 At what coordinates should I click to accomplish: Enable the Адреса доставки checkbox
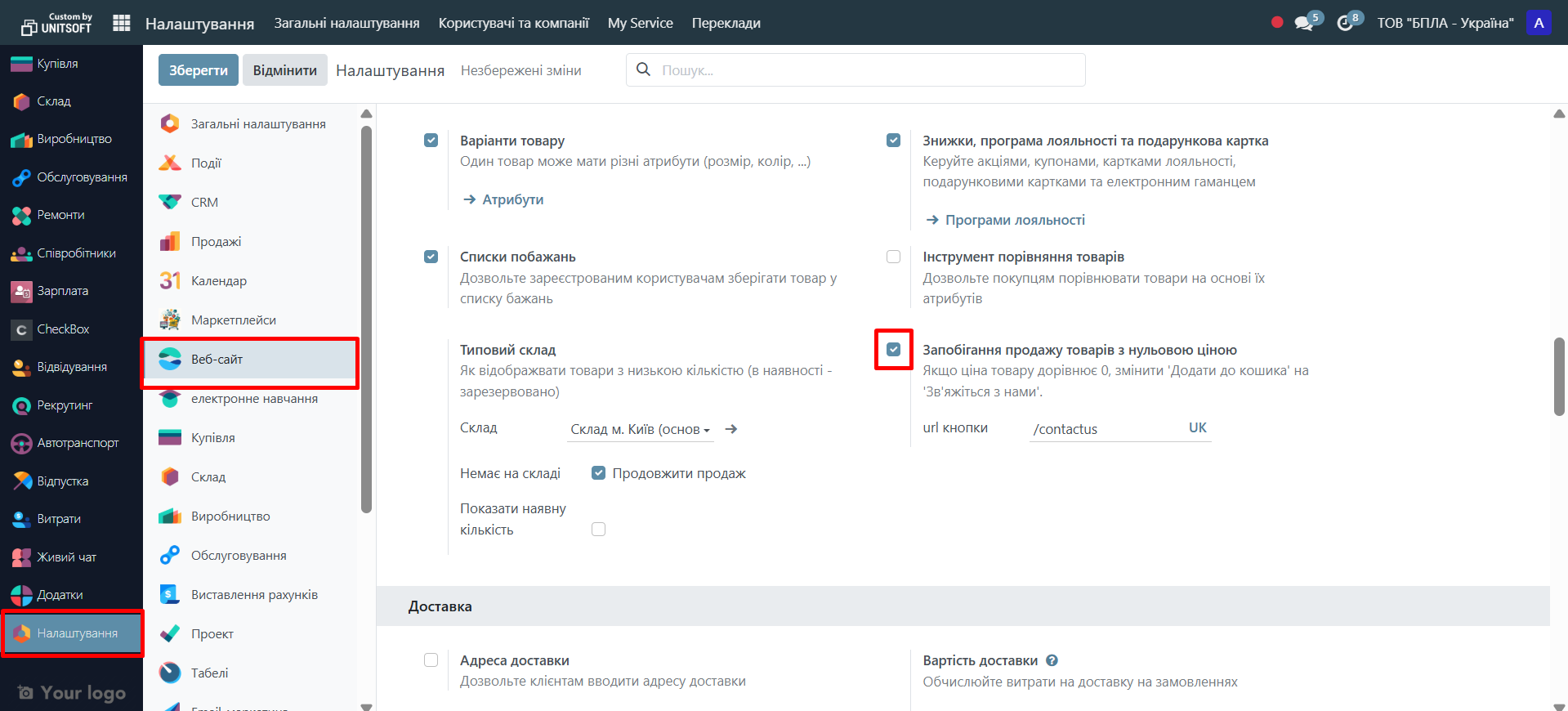[431, 660]
